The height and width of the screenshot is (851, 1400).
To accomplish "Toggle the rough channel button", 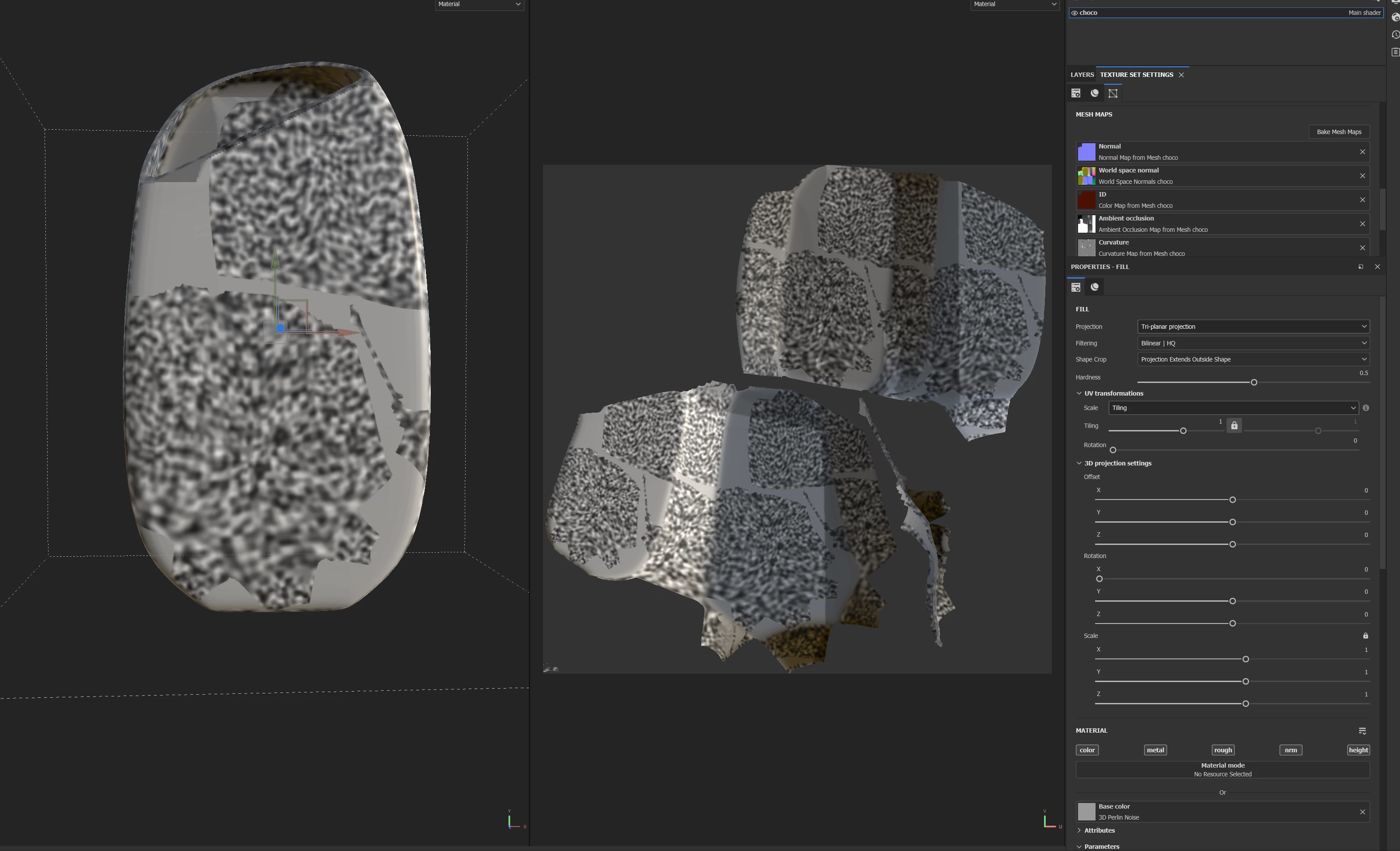I will tap(1223, 750).
